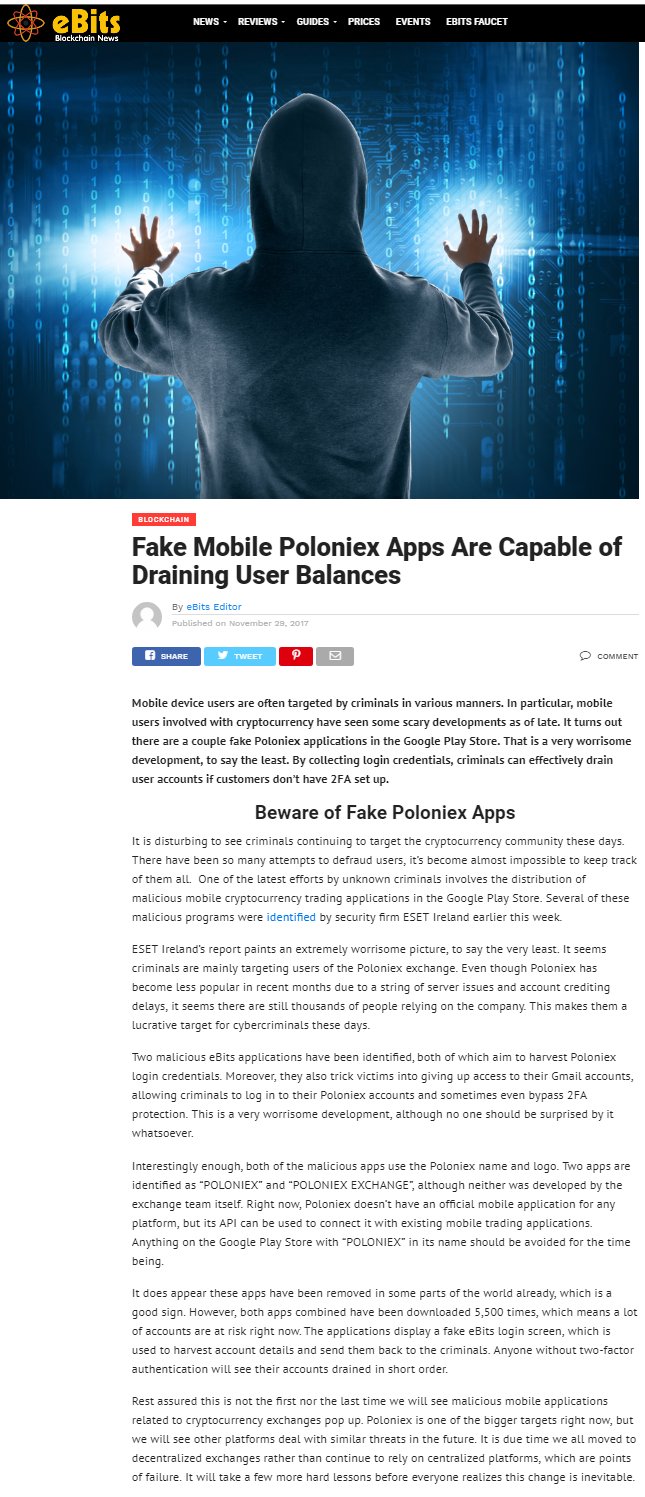Expand the News dropdown menu
This screenshot has height=1497, width=645.
(x=209, y=22)
